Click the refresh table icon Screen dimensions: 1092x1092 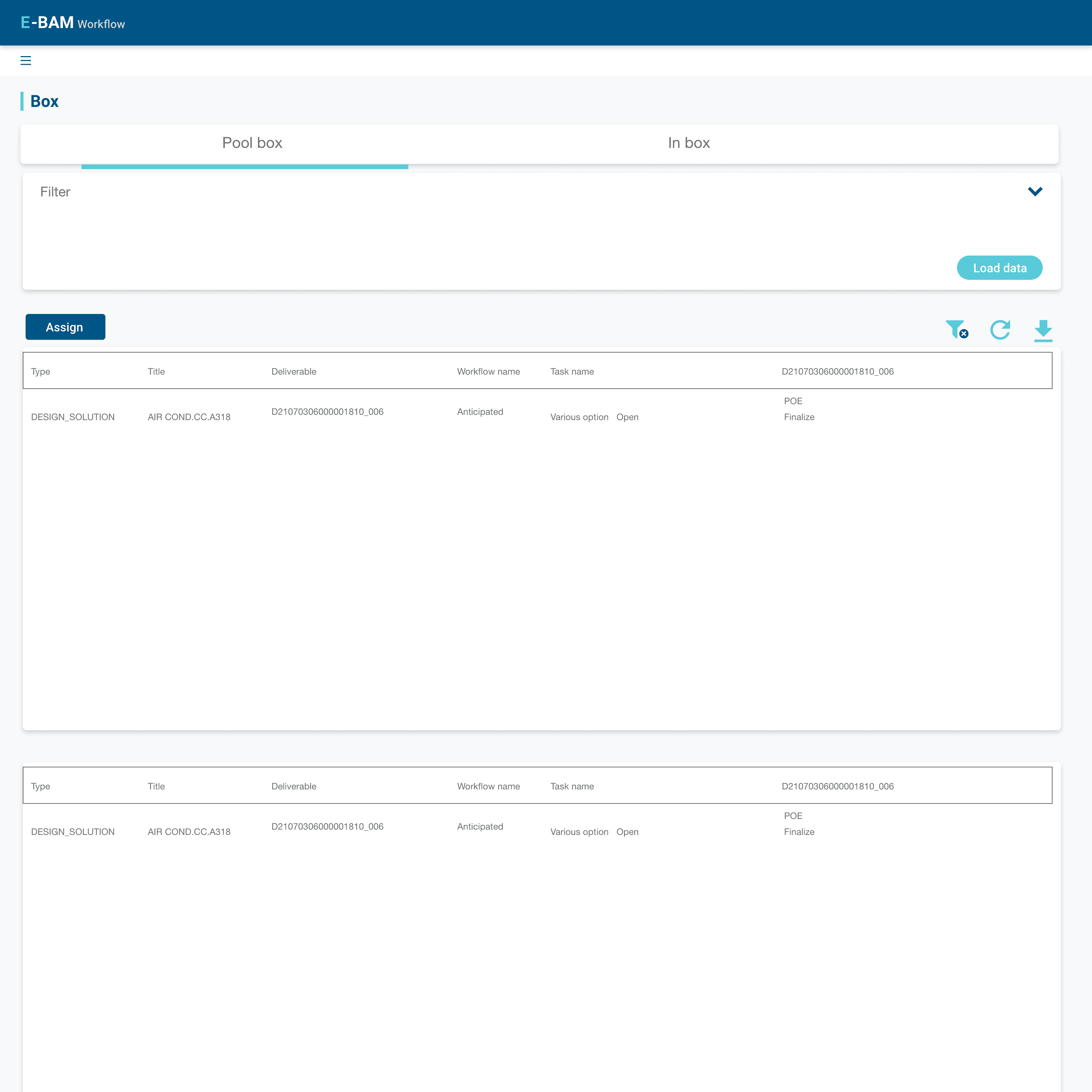pos(1000,329)
